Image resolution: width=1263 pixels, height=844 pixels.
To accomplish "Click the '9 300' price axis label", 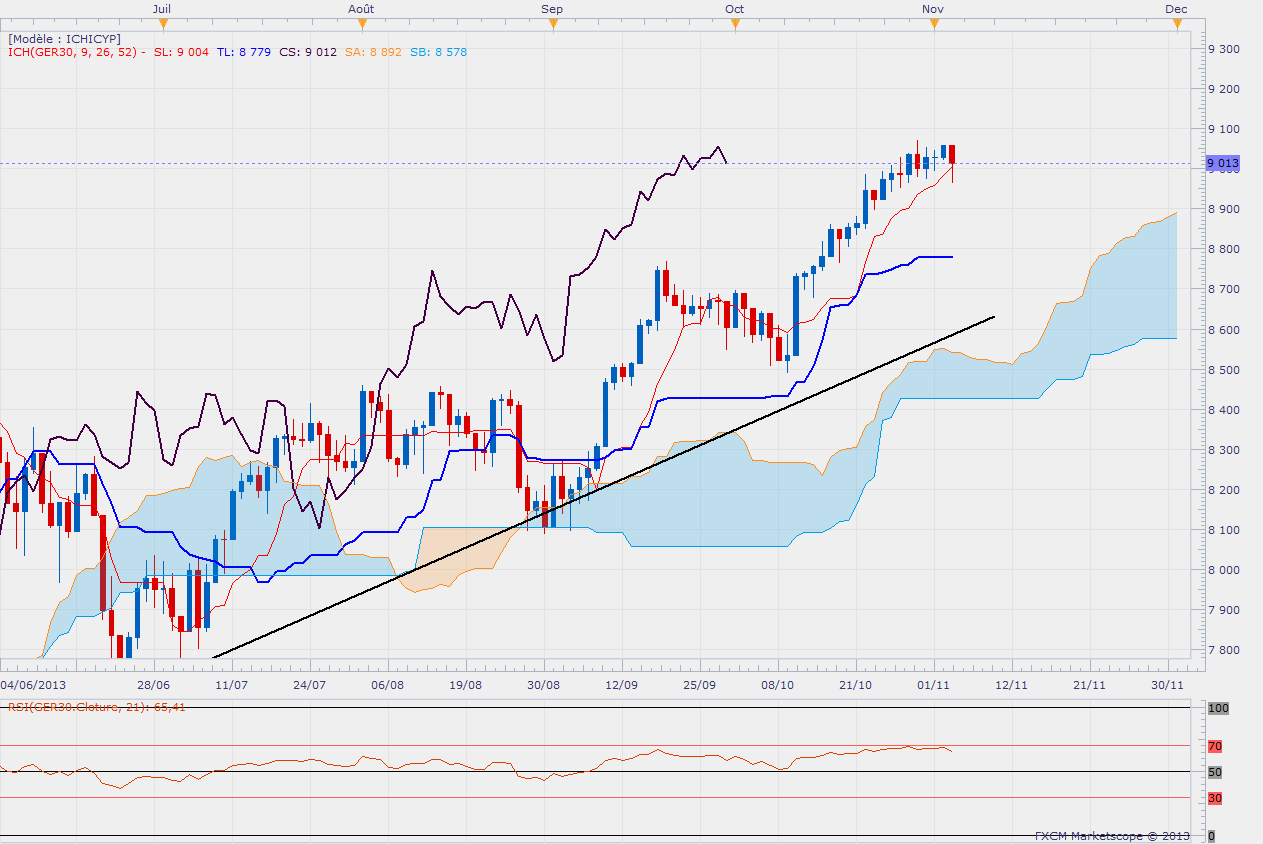I will click(x=1224, y=49).
